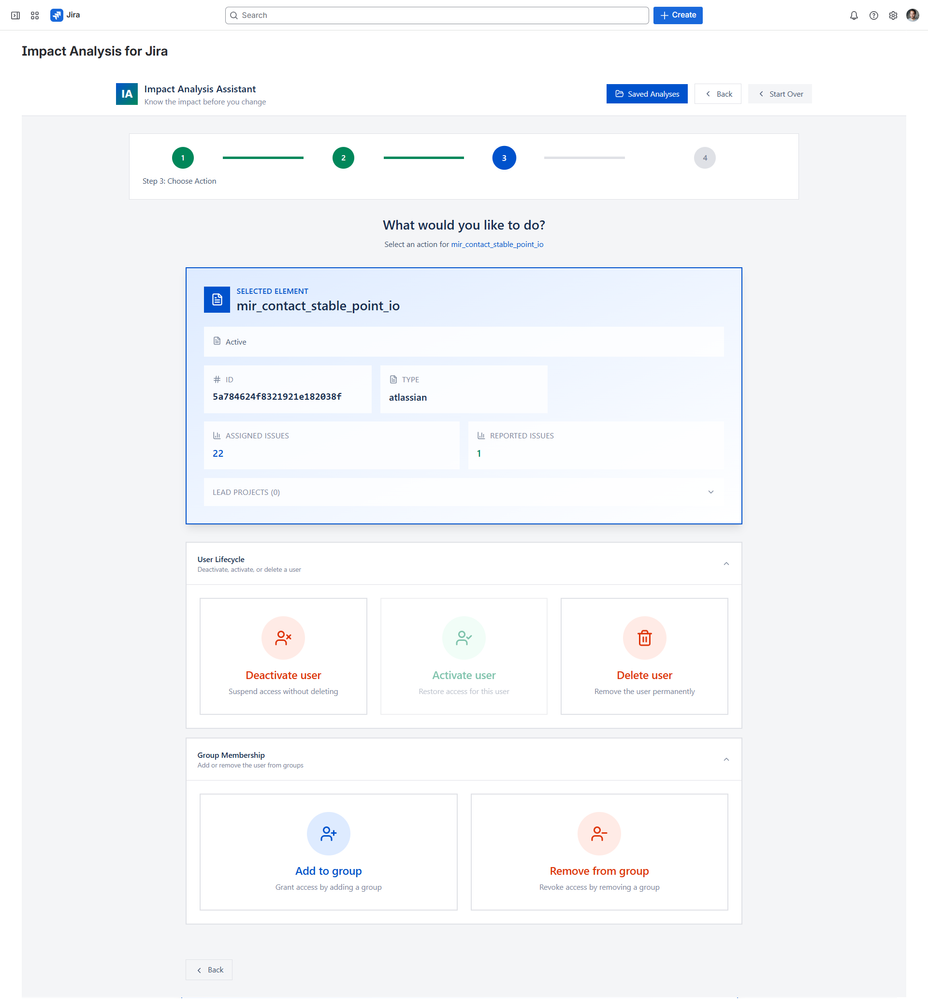Click inside the Search field
Screen dimensions: 928x999
(437, 15)
